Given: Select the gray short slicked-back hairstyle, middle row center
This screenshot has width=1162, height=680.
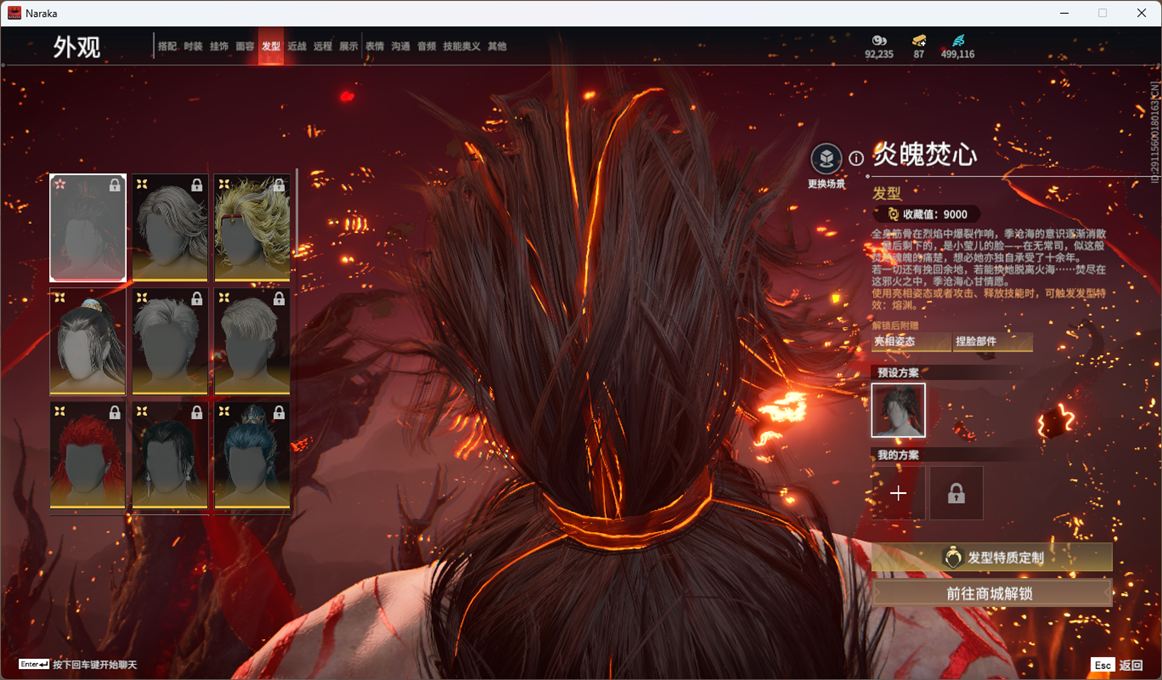Looking at the screenshot, I should pyautogui.click(x=170, y=341).
